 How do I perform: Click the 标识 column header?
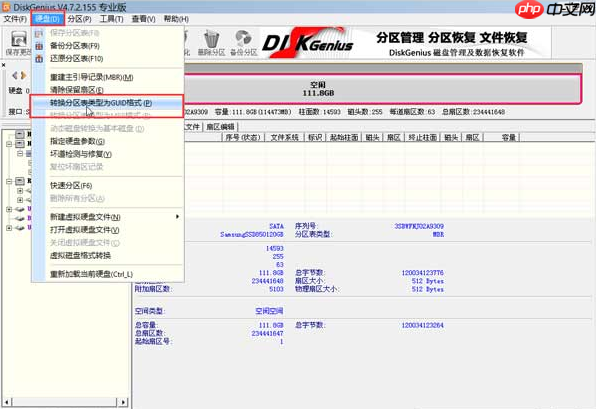coord(315,137)
